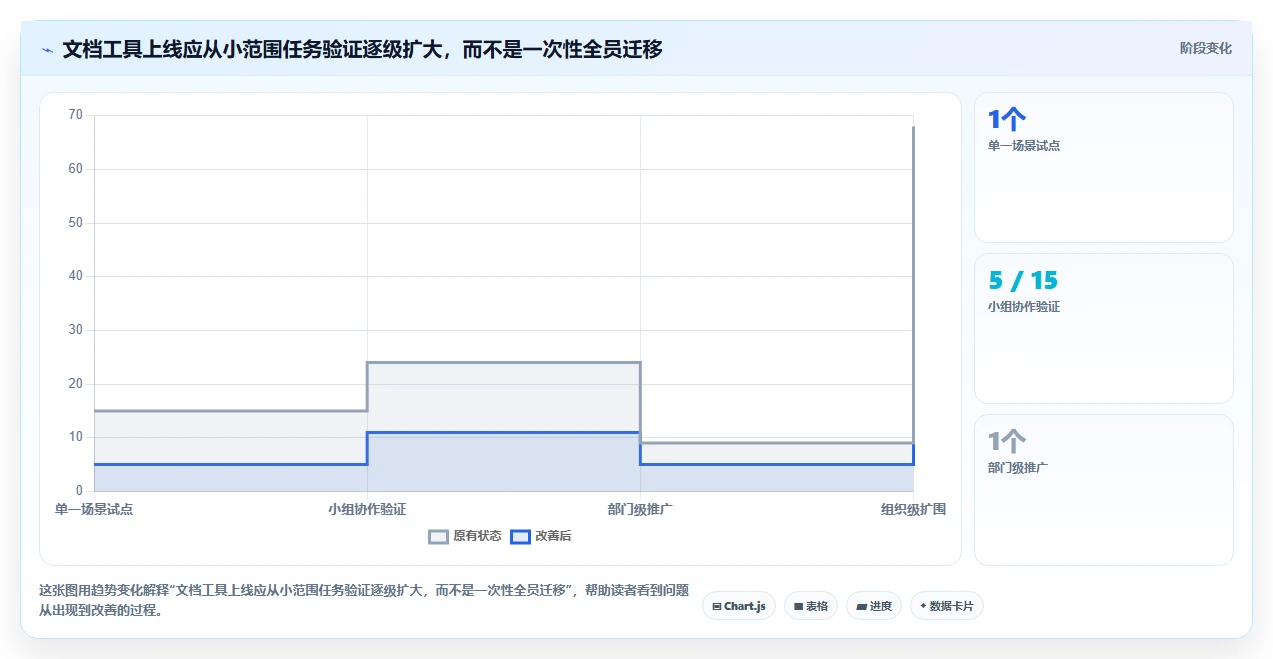This screenshot has height=659, width=1273.
Task: Click the blue 1个 value in first card
Action: (x=1007, y=120)
